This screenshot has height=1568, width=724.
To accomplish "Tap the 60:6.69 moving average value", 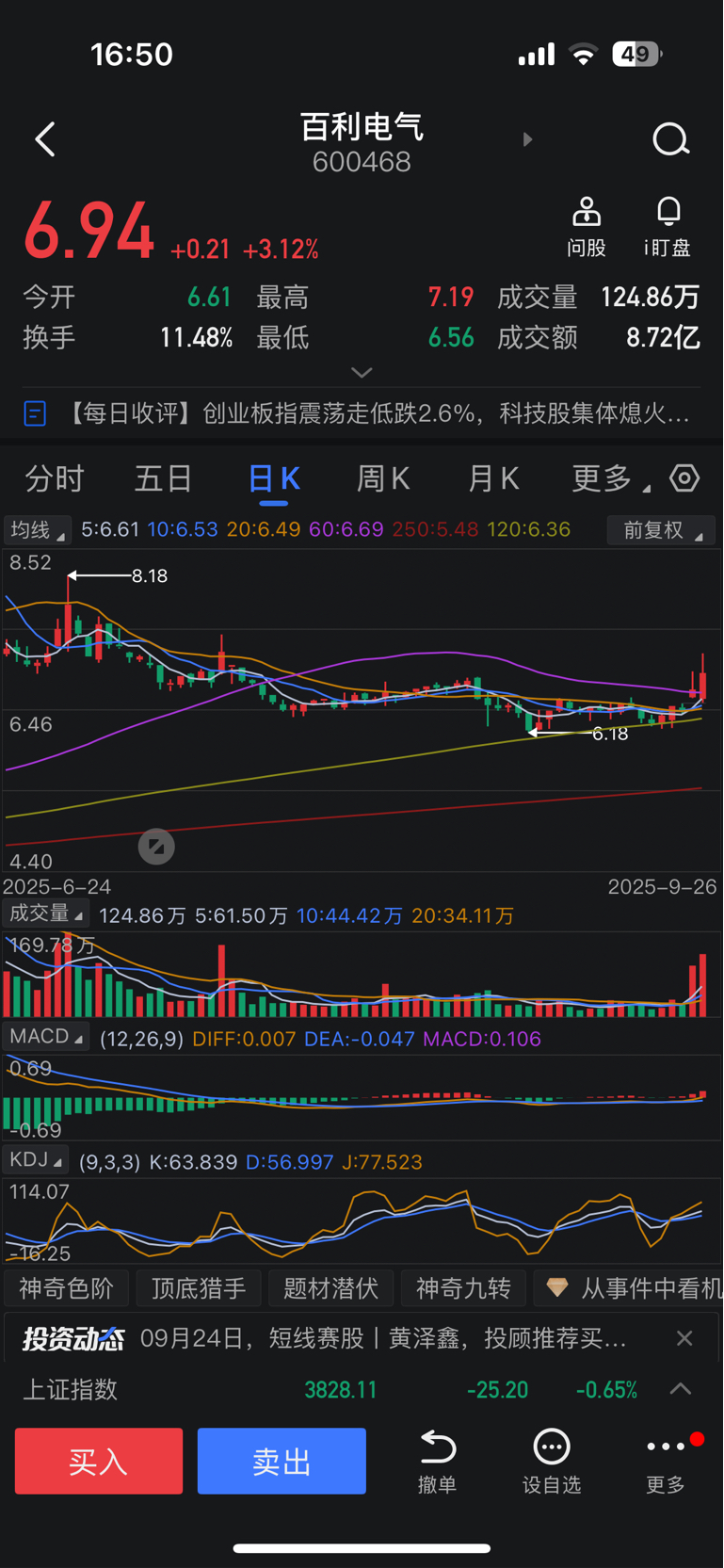I will pos(346,529).
